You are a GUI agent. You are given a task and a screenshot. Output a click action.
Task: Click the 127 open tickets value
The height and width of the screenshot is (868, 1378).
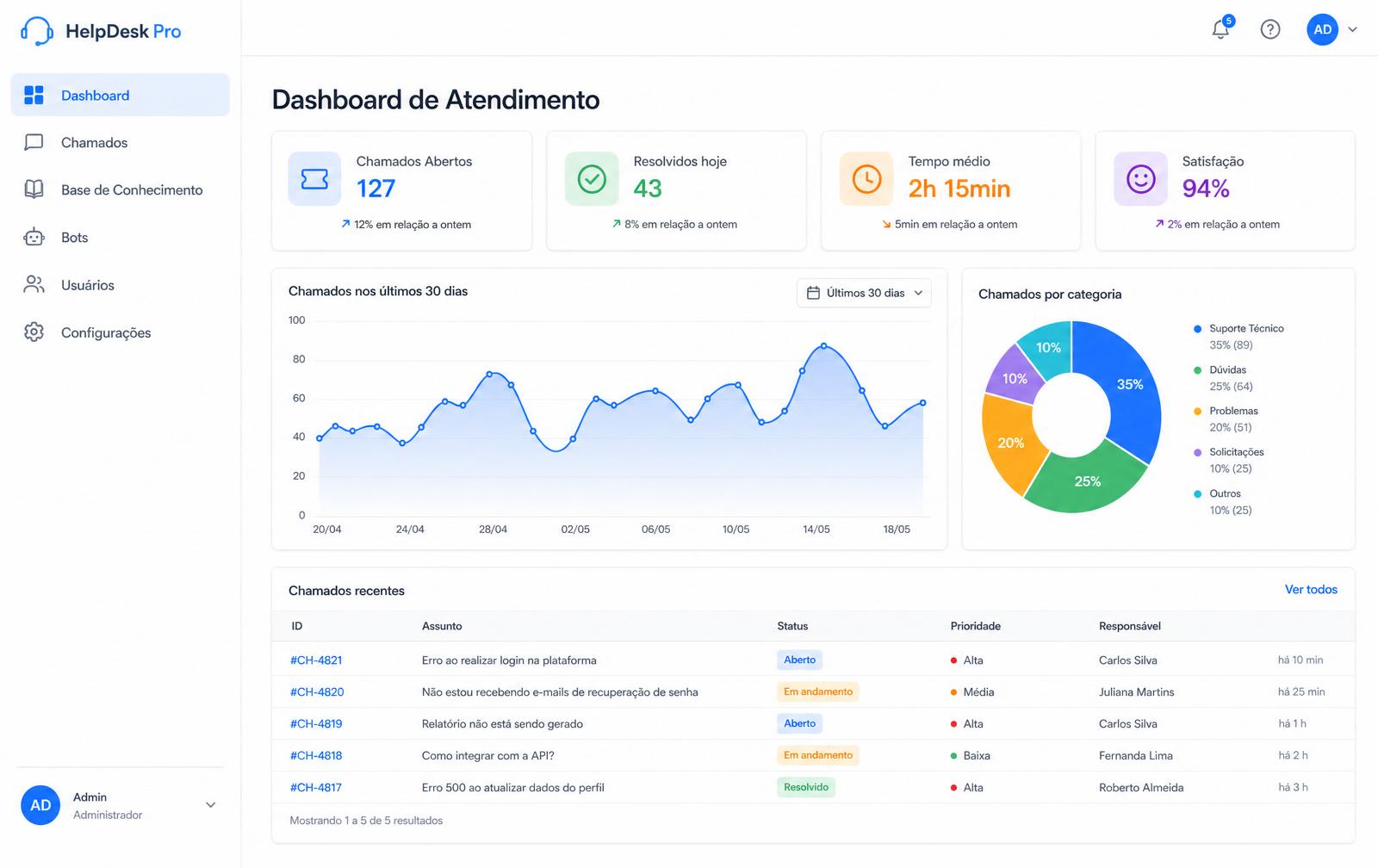[x=376, y=189]
